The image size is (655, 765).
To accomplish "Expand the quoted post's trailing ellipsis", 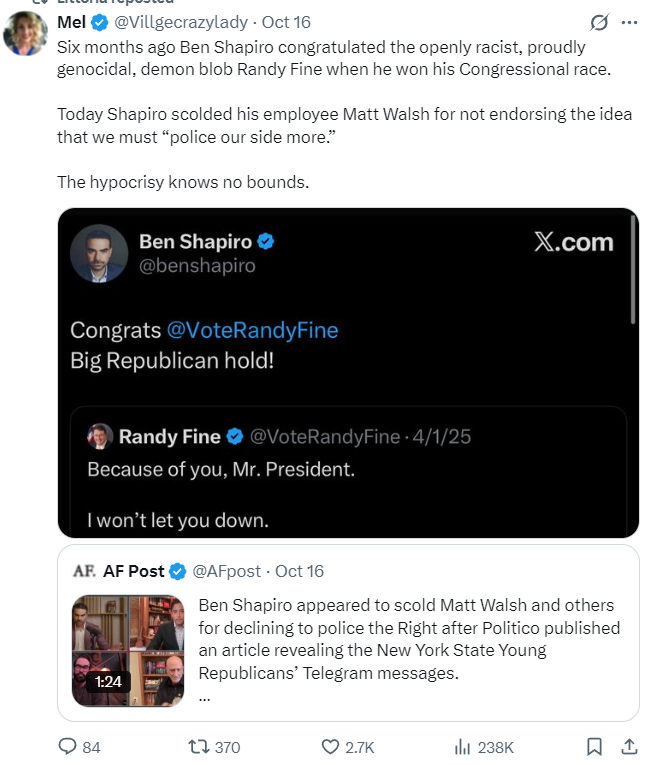I will pos(205,696).
